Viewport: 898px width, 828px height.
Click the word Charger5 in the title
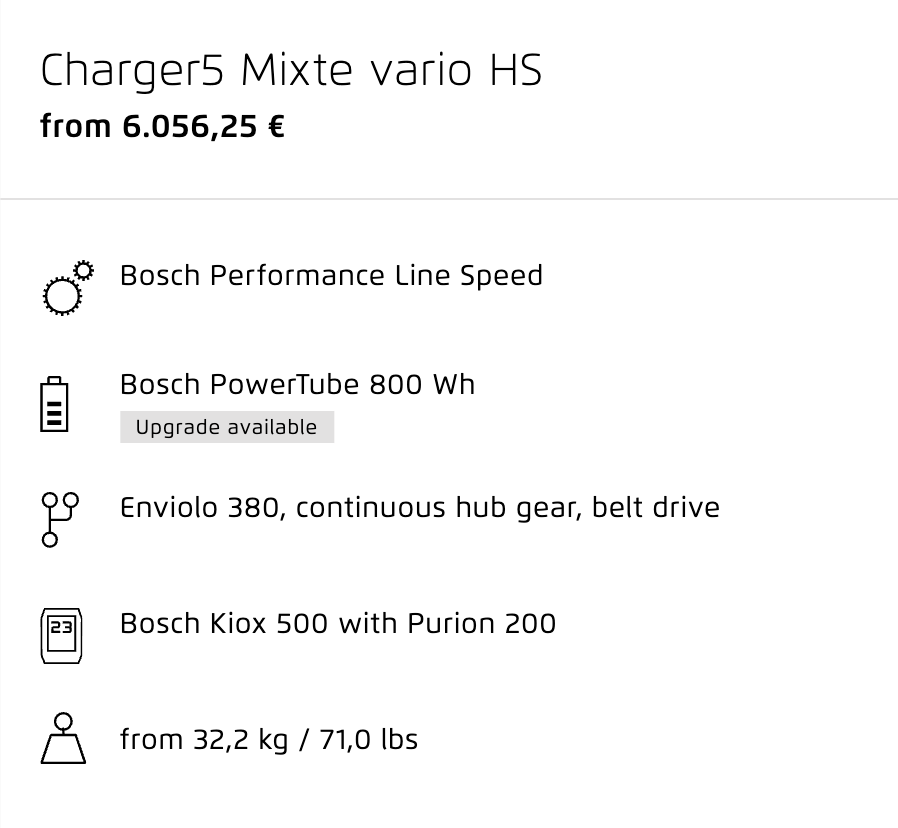coord(132,71)
